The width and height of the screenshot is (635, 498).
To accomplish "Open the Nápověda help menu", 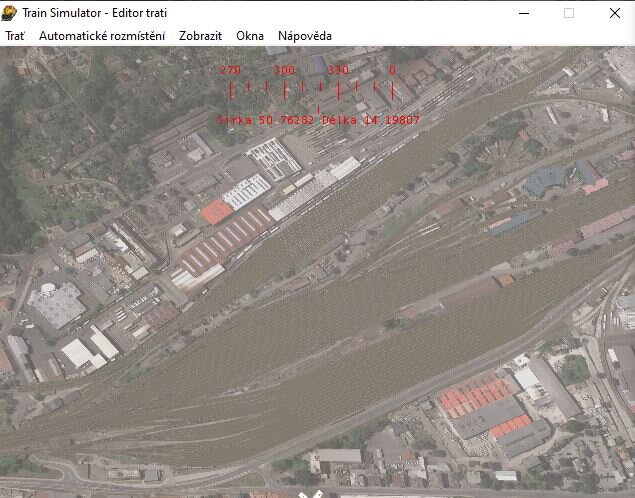I will point(305,36).
